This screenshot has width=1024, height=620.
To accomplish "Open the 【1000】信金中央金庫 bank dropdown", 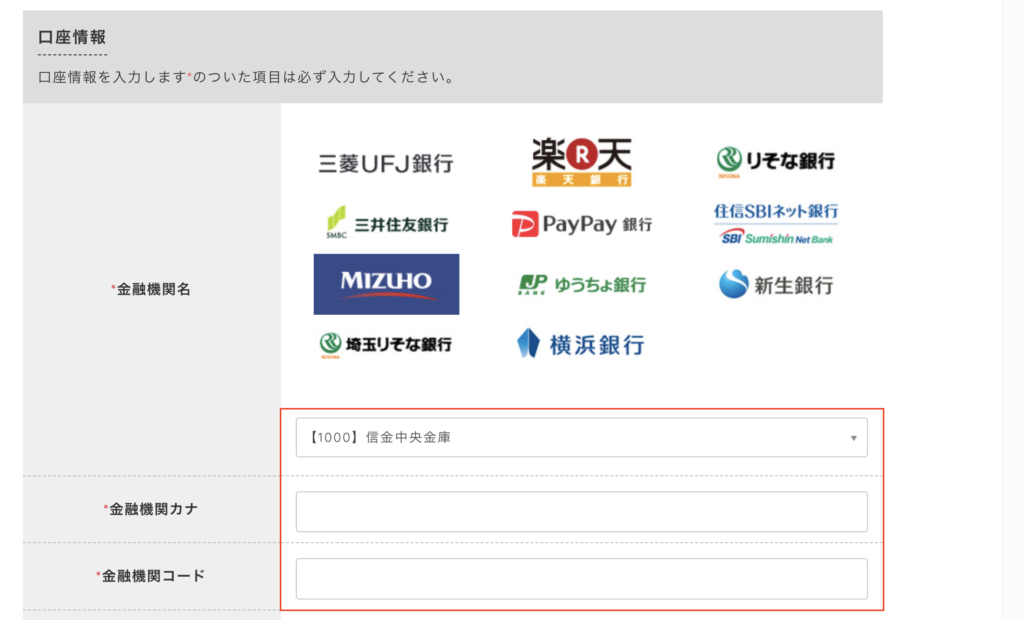I will coord(581,437).
